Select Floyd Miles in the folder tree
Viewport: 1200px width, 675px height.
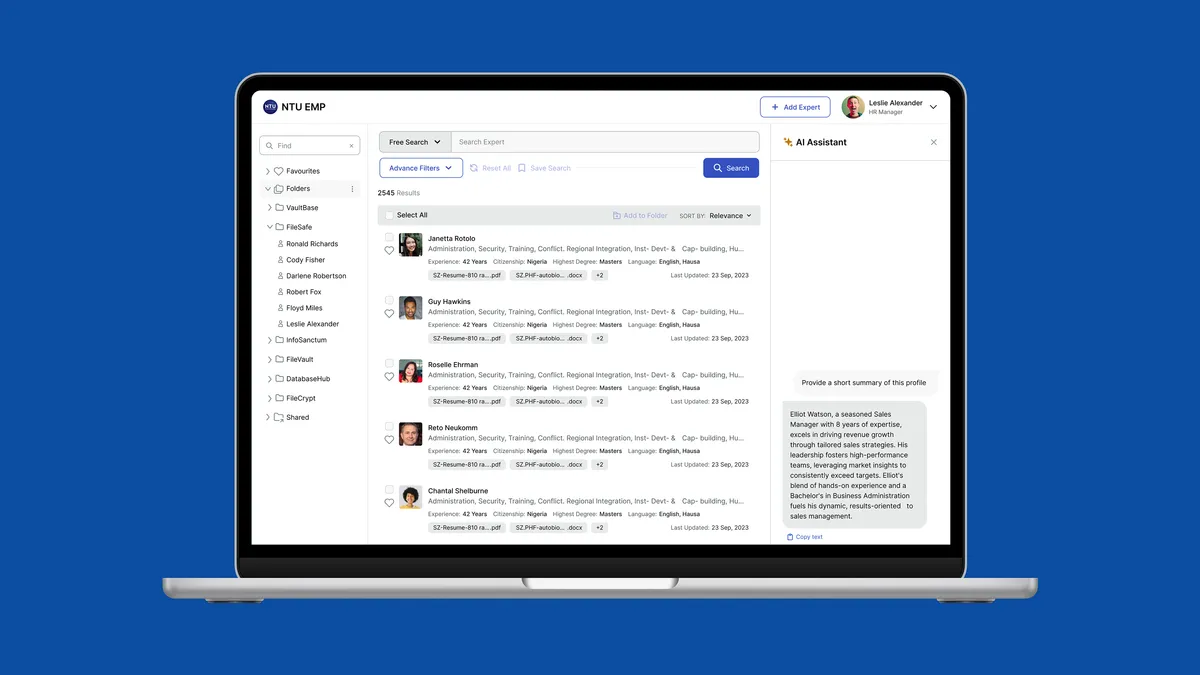tap(304, 308)
